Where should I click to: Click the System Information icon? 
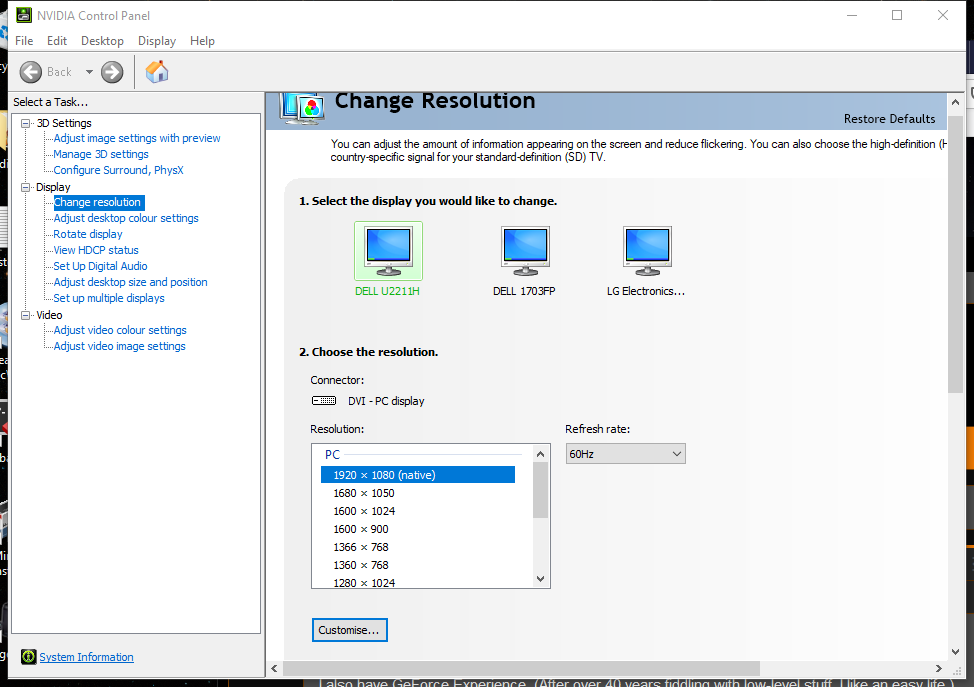coord(29,657)
